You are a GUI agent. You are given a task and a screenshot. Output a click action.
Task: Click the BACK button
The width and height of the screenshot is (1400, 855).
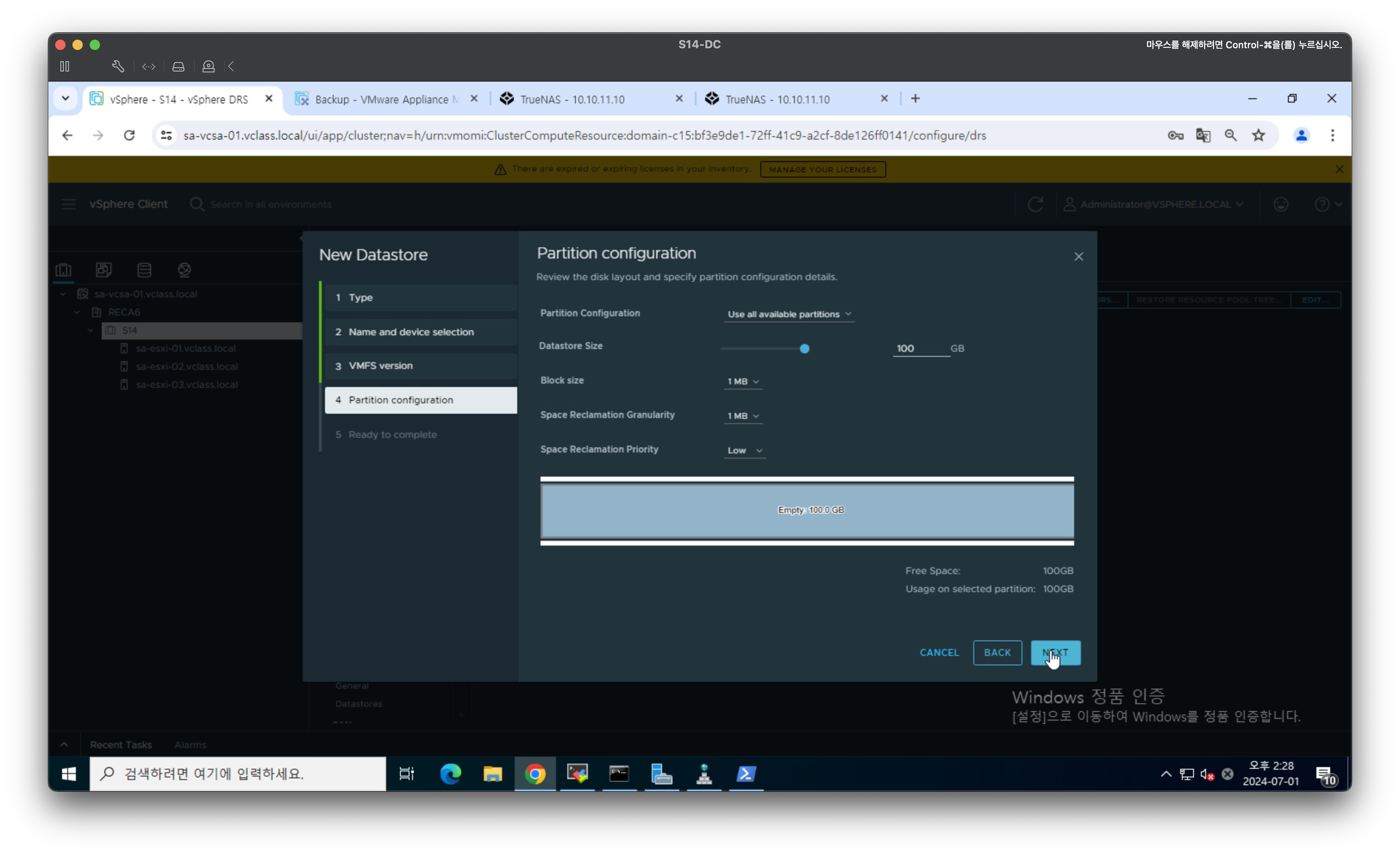997,653
